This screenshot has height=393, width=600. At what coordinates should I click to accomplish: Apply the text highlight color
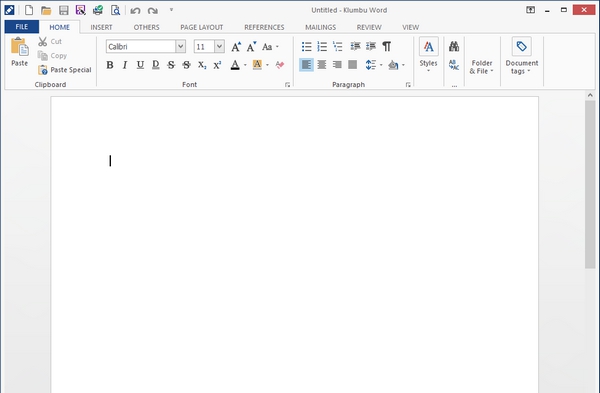pyautogui.click(x=257, y=65)
